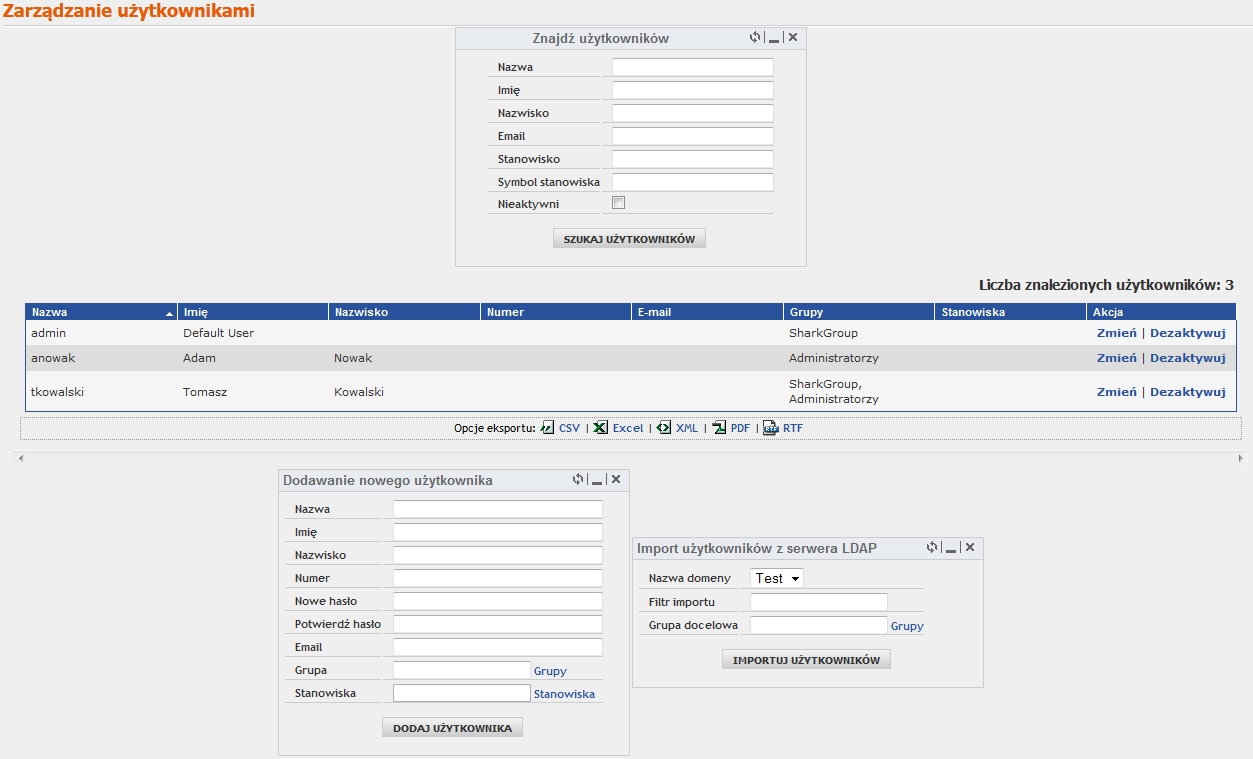Focus the Email field in search panel

[693, 136]
